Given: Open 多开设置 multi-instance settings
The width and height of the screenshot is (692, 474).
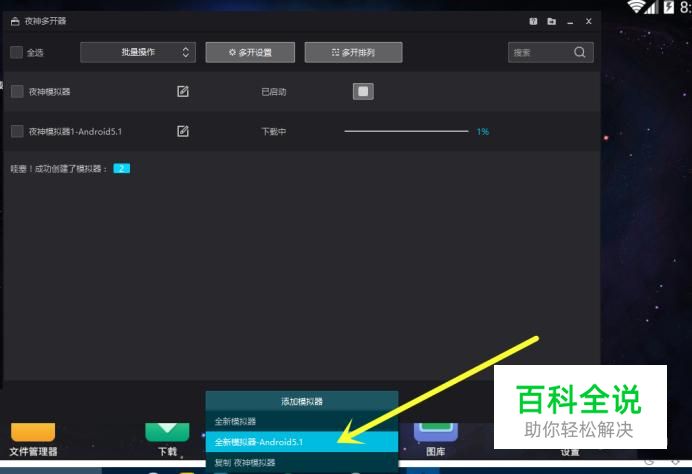Looking at the screenshot, I should (x=250, y=52).
